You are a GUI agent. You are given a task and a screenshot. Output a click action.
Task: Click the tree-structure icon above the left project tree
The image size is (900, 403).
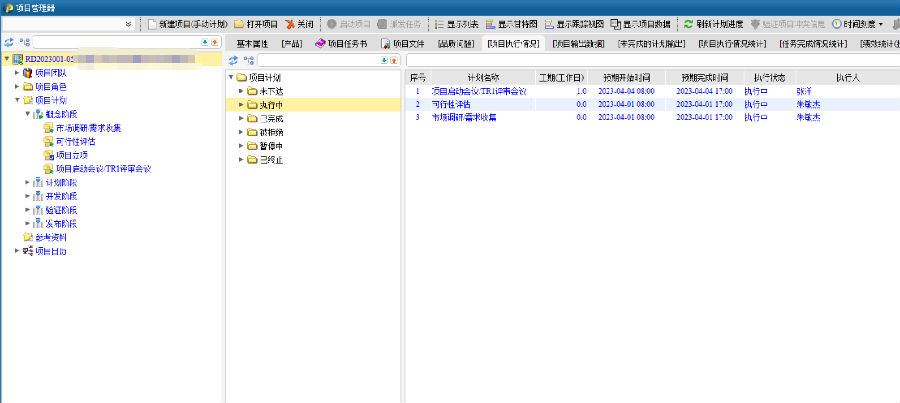24,42
